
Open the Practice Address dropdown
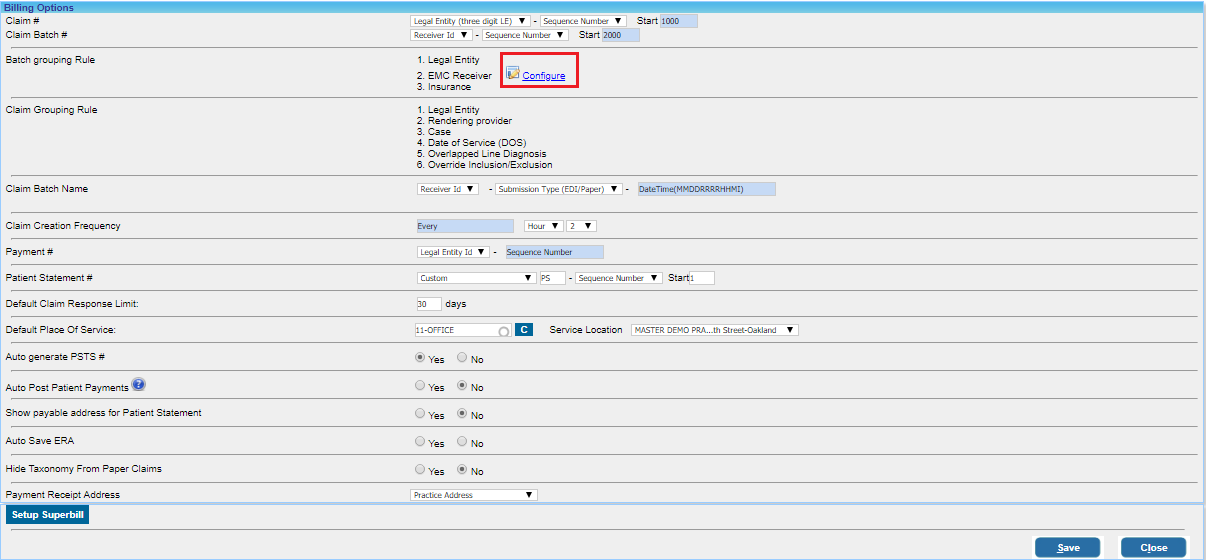pyautogui.click(x=474, y=495)
